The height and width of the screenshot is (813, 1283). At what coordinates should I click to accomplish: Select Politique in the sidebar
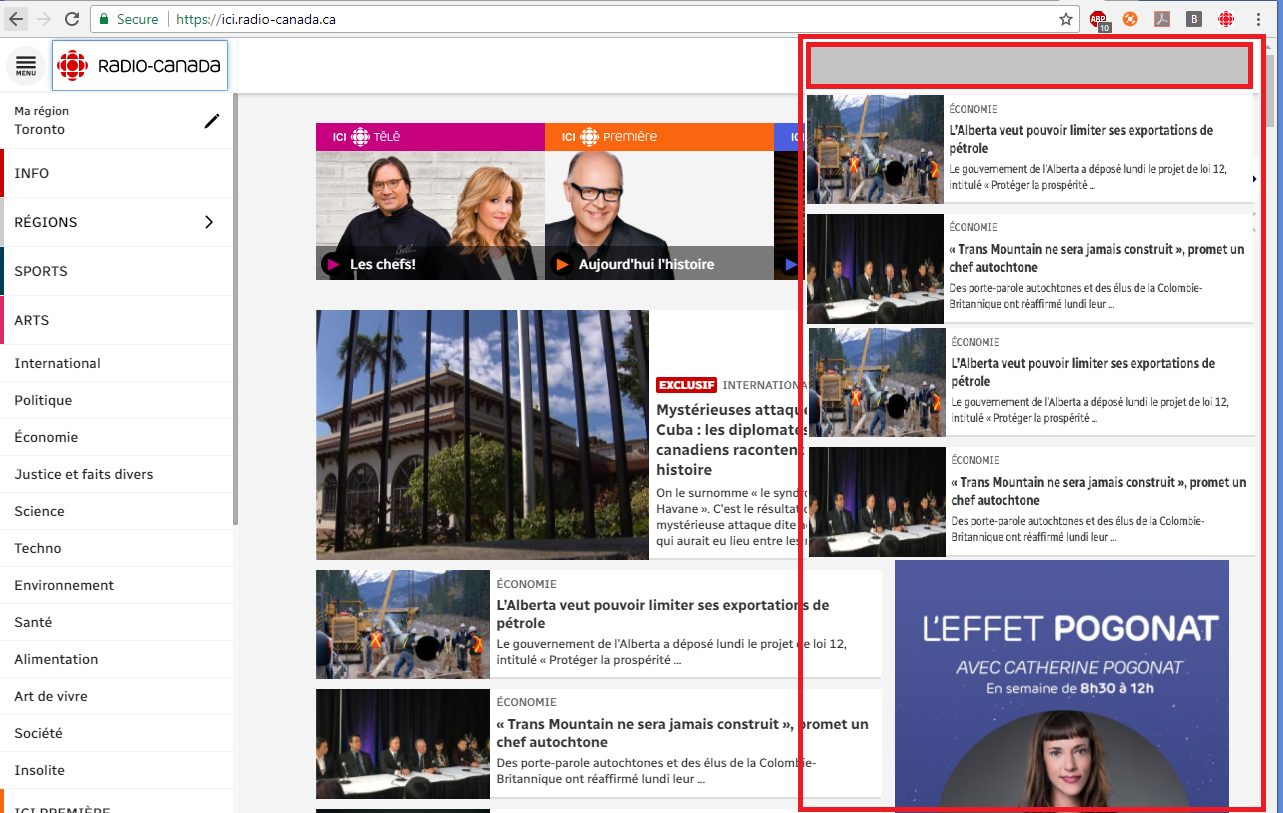(43, 400)
